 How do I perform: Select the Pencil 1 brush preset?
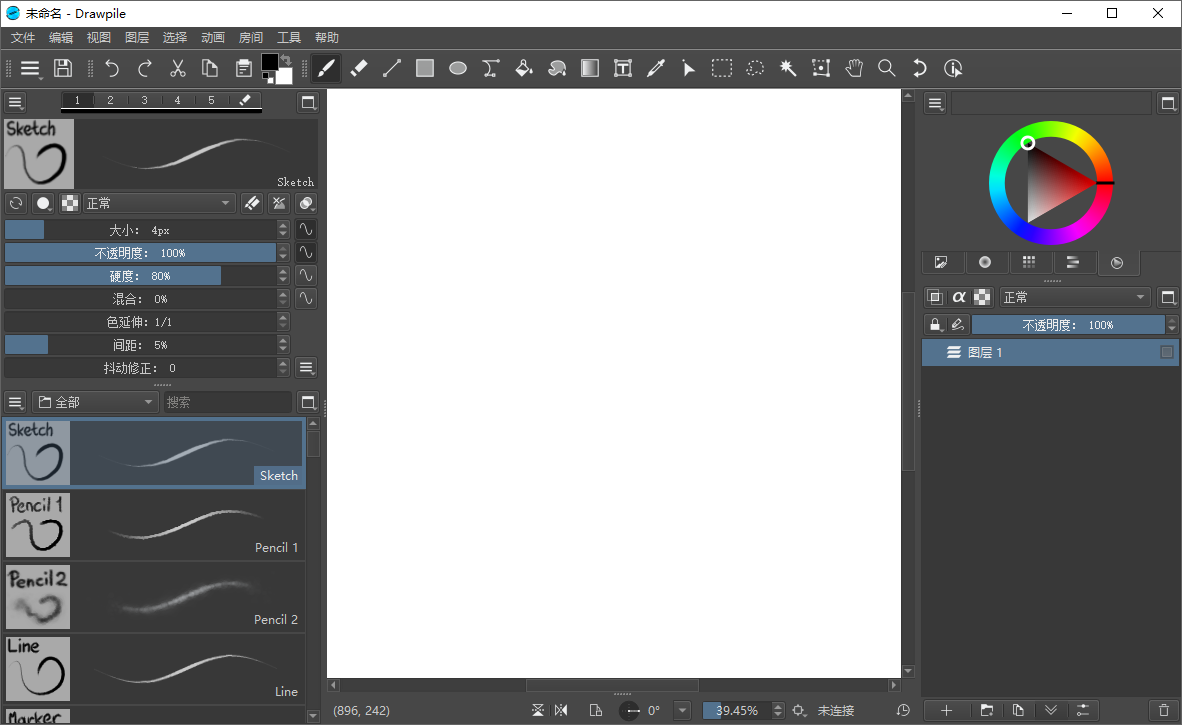[x=155, y=525]
